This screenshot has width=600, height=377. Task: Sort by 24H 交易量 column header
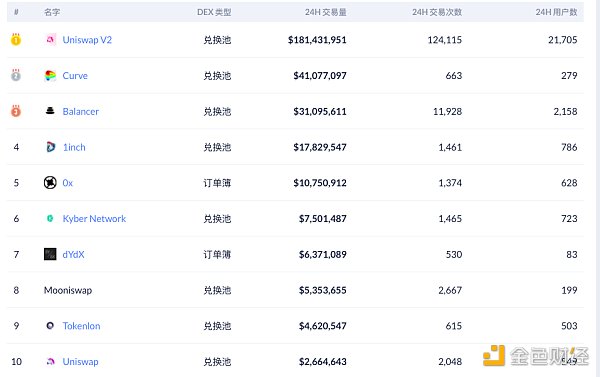[x=326, y=12]
